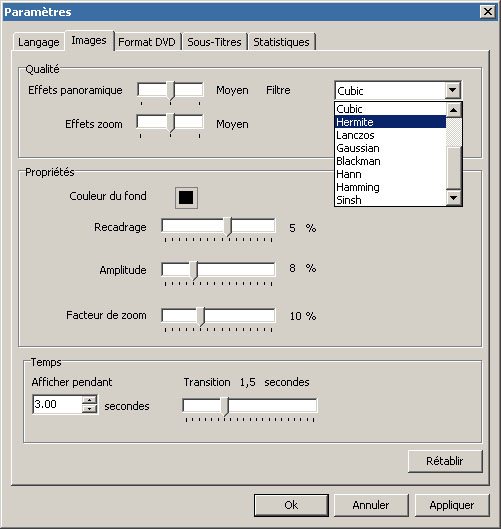
Task: Decrease Afficher pendant with the down spinner
Action: (89, 409)
